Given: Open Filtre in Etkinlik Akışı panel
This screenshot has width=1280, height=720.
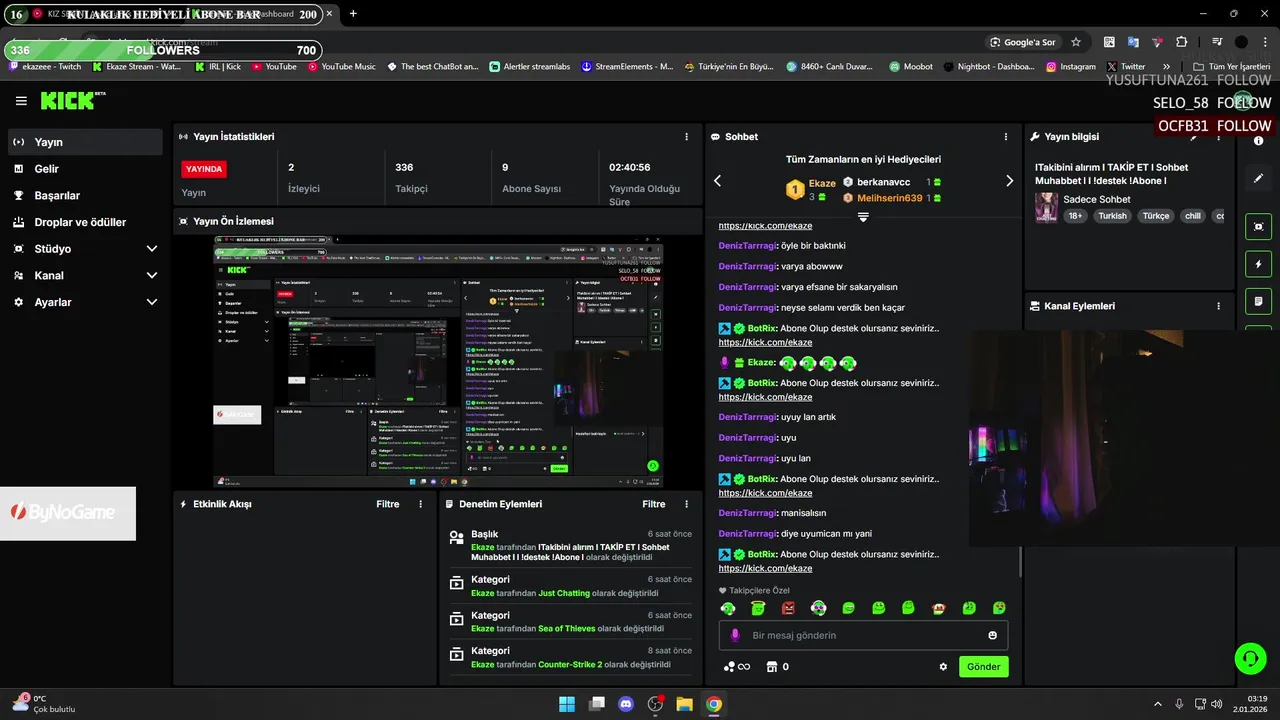Looking at the screenshot, I should (388, 504).
